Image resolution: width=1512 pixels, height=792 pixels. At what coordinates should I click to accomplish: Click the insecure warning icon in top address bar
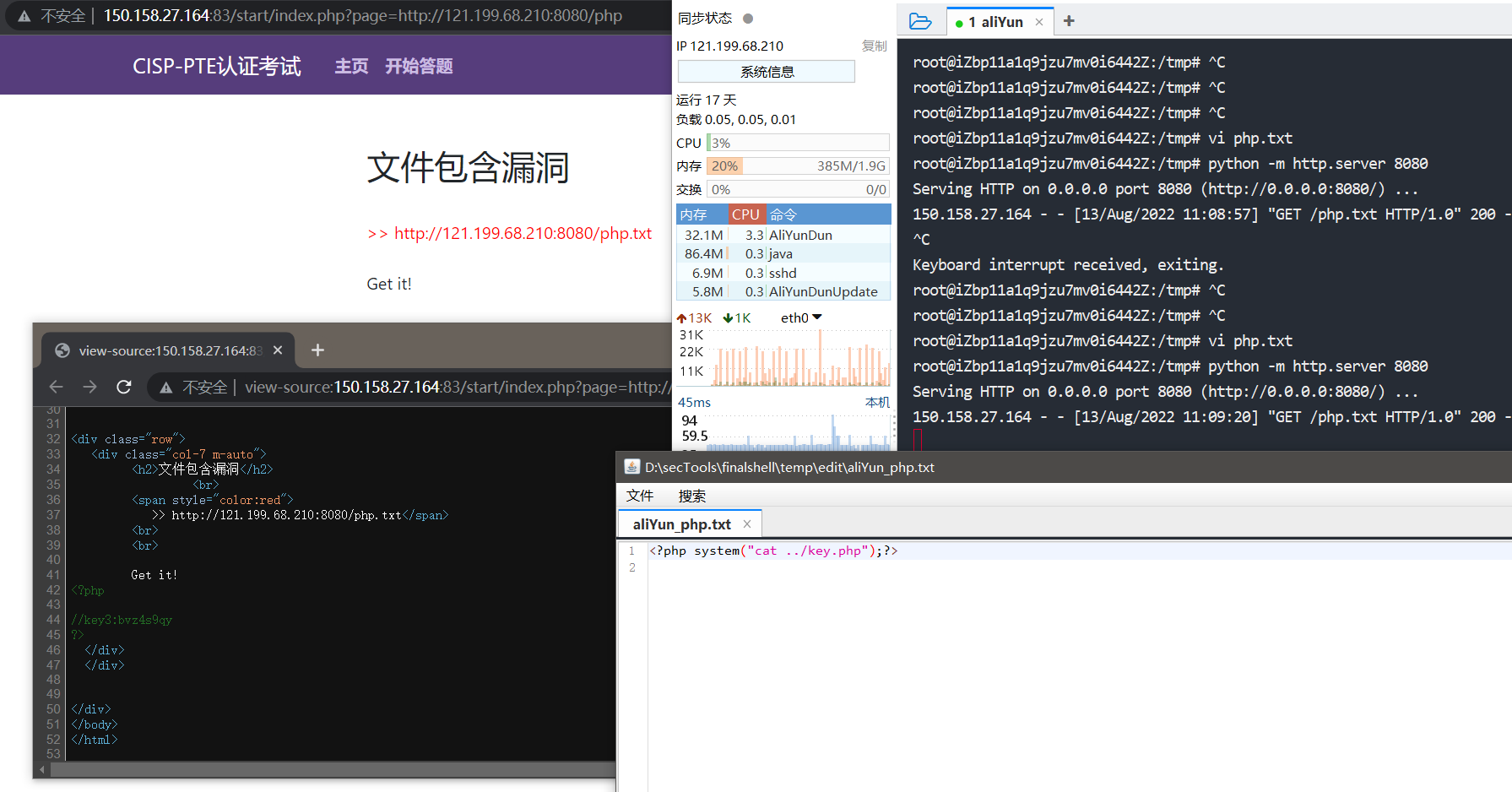(24, 16)
